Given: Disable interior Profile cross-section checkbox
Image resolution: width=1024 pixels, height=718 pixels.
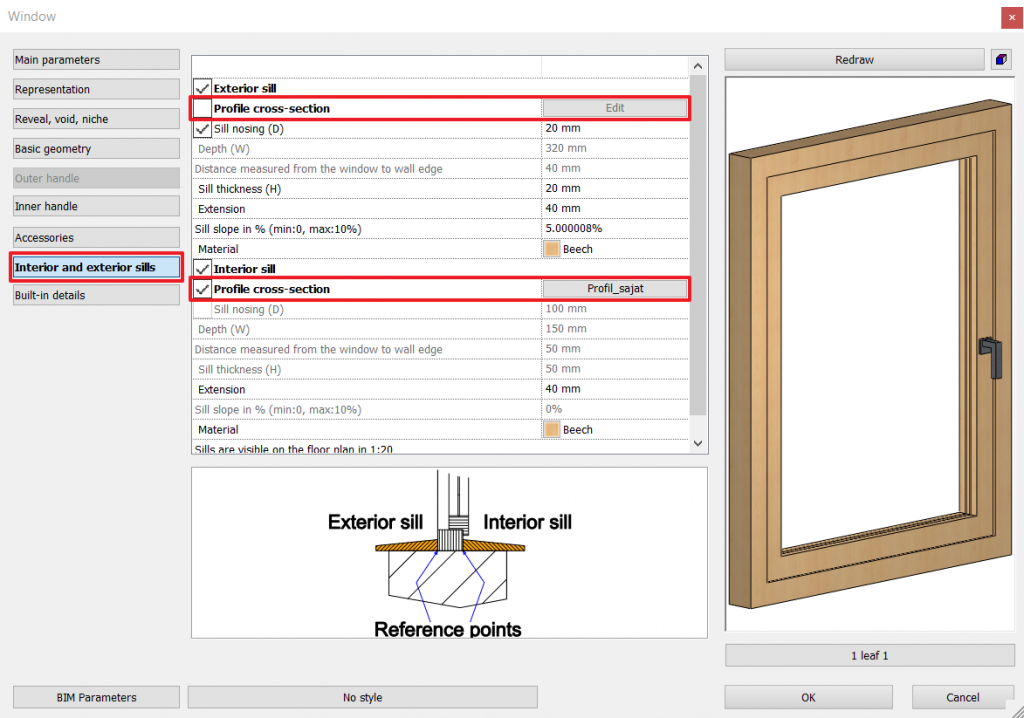Looking at the screenshot, I should [202, 289].
